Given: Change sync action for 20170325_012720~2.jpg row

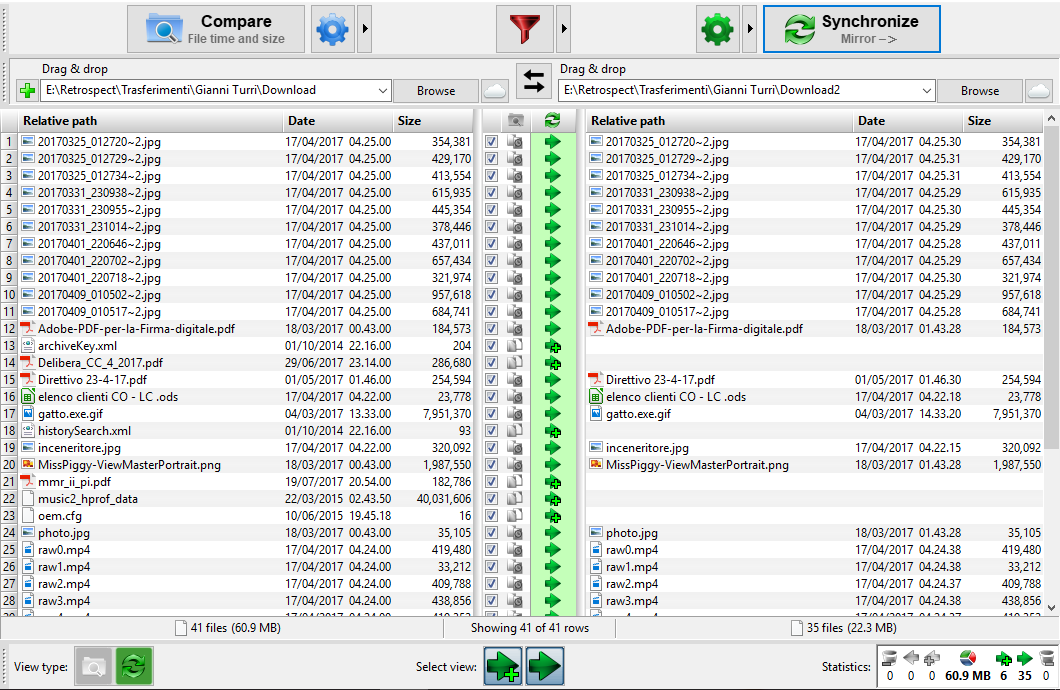Looking at the screenshot, I should 554,142.
